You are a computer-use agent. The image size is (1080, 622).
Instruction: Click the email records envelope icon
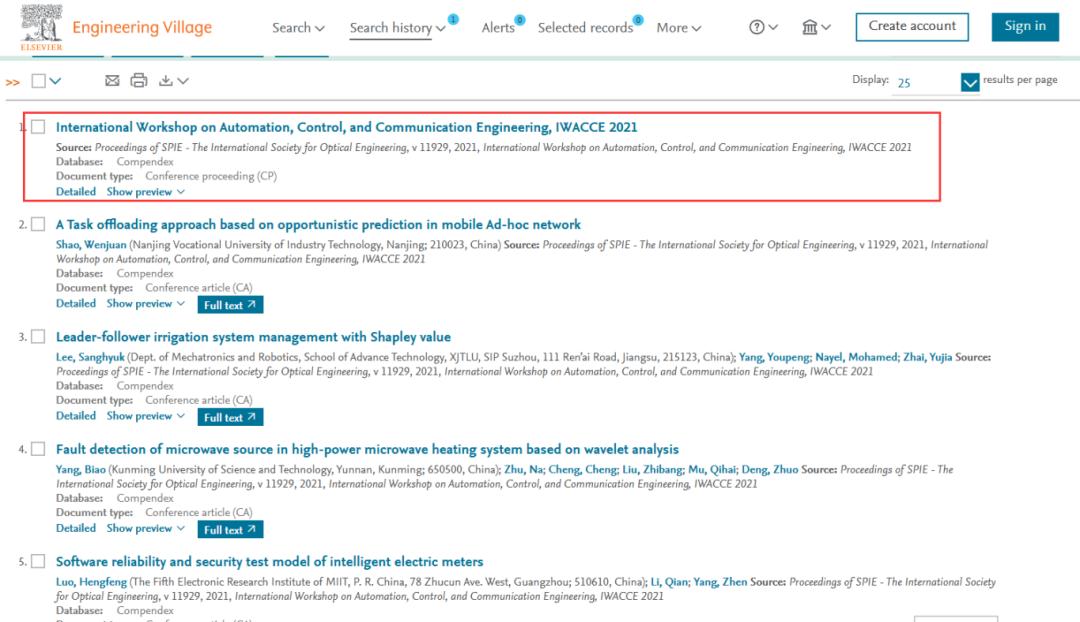point(112,81)
